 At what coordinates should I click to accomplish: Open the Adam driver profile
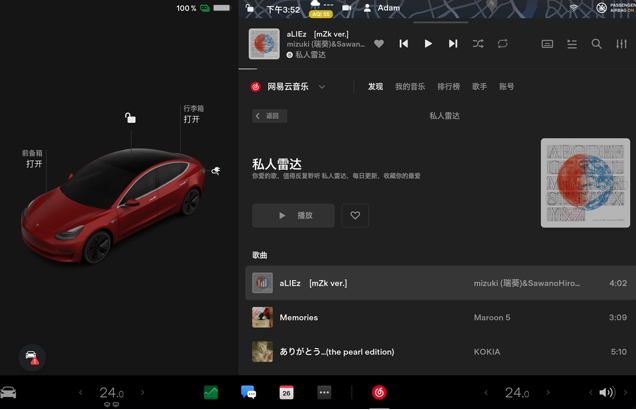click(x=382, y=8)
